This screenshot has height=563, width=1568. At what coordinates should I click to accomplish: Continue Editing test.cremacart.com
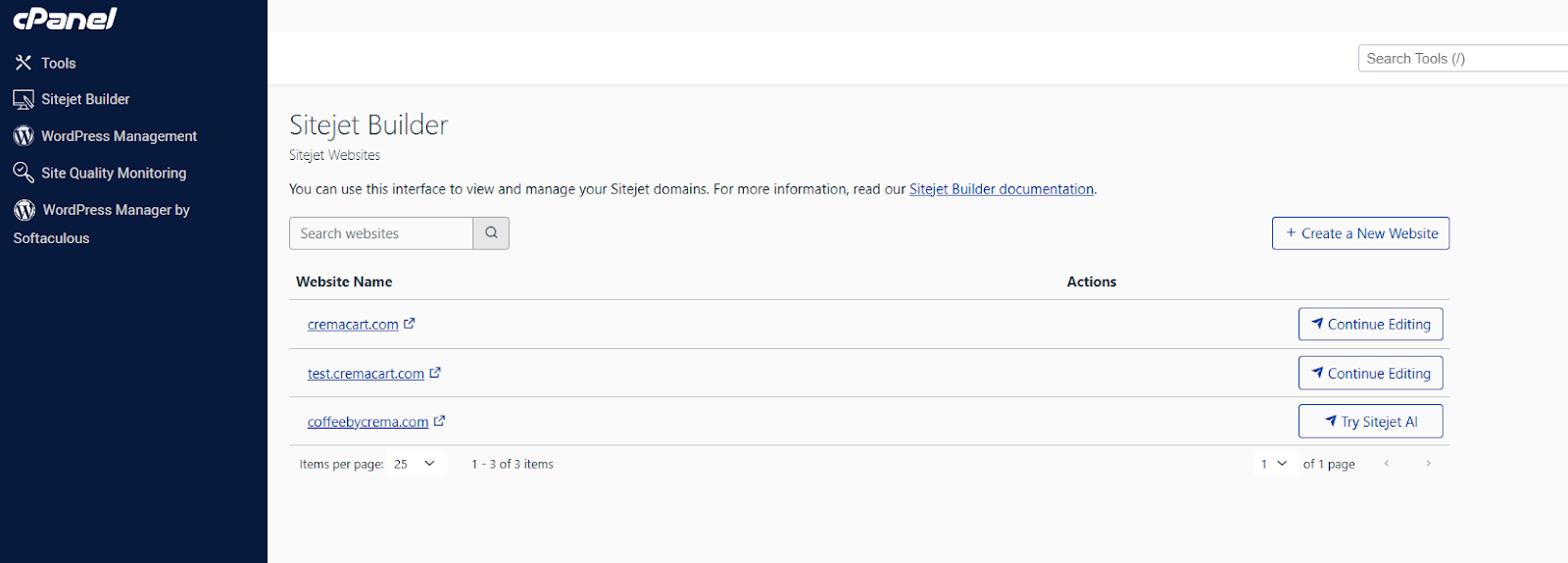[x=1370, y=373]
